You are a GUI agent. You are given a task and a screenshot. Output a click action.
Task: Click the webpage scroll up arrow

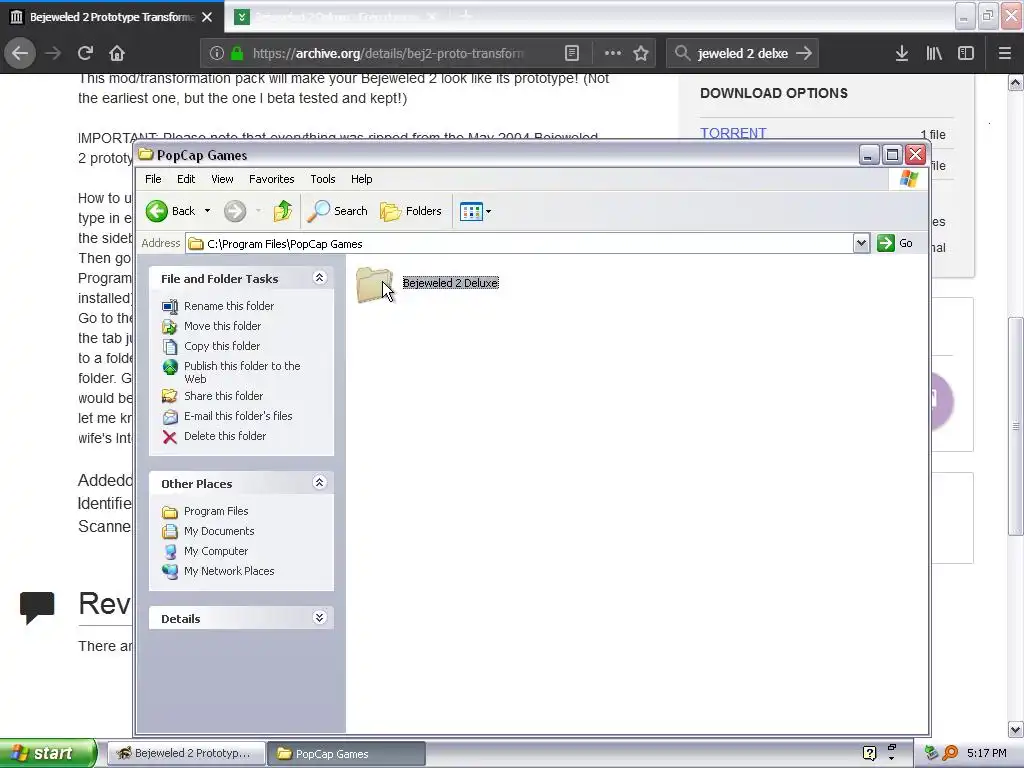(x=1016, y=82)
